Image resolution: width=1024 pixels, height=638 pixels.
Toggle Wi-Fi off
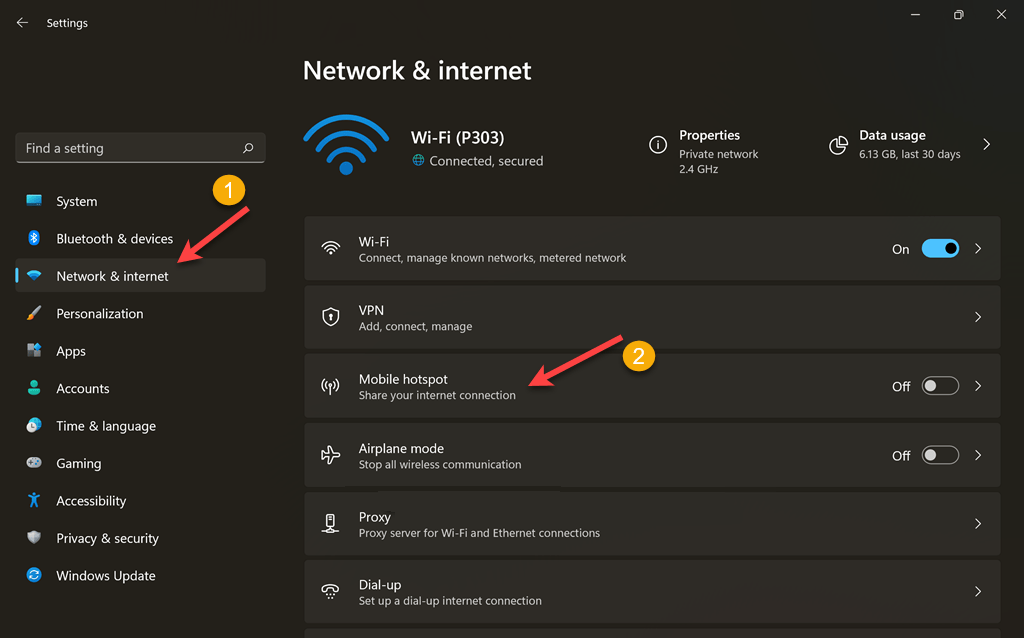coord(940,248)
